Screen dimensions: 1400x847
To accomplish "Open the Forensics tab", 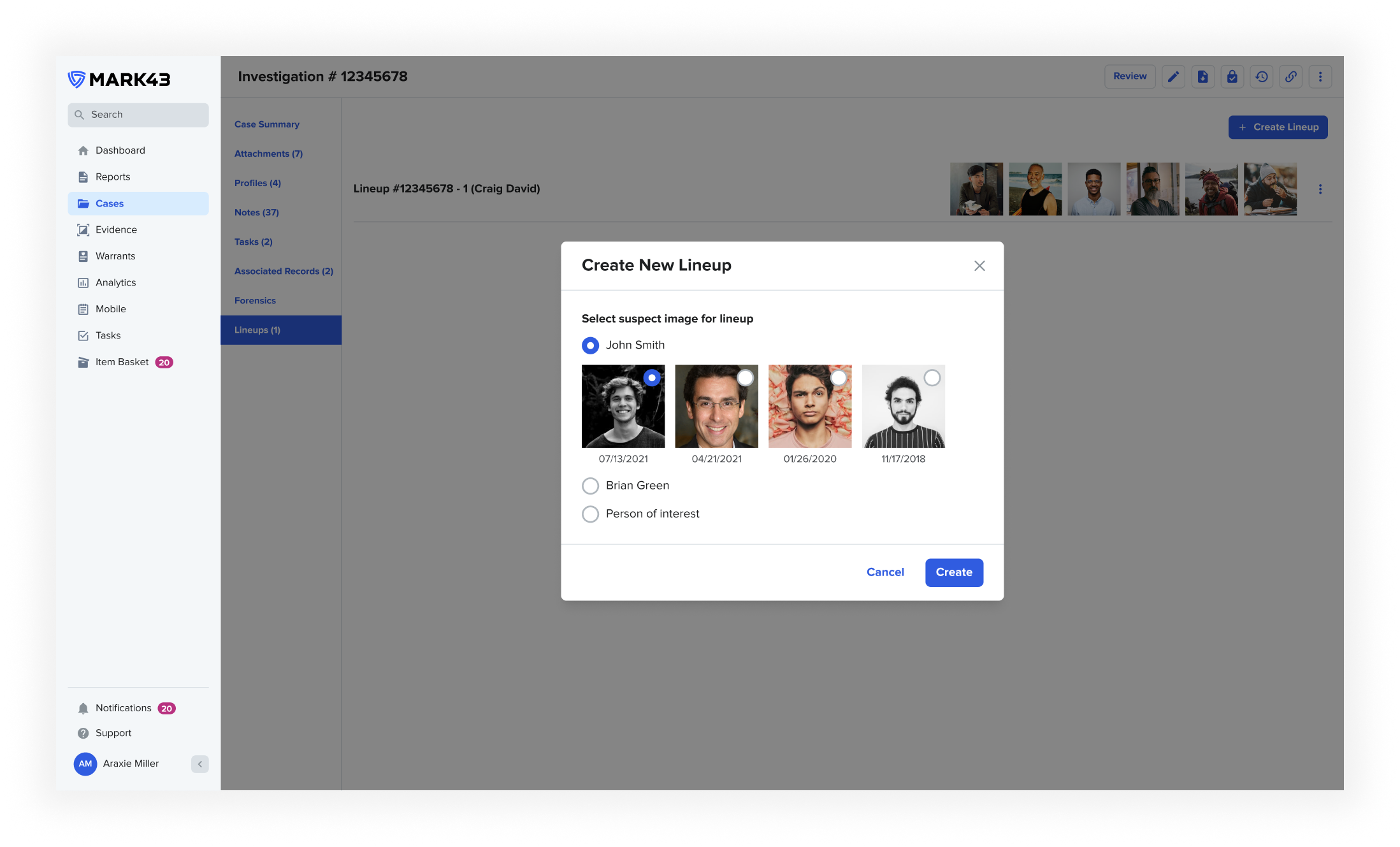I will 255,300.
